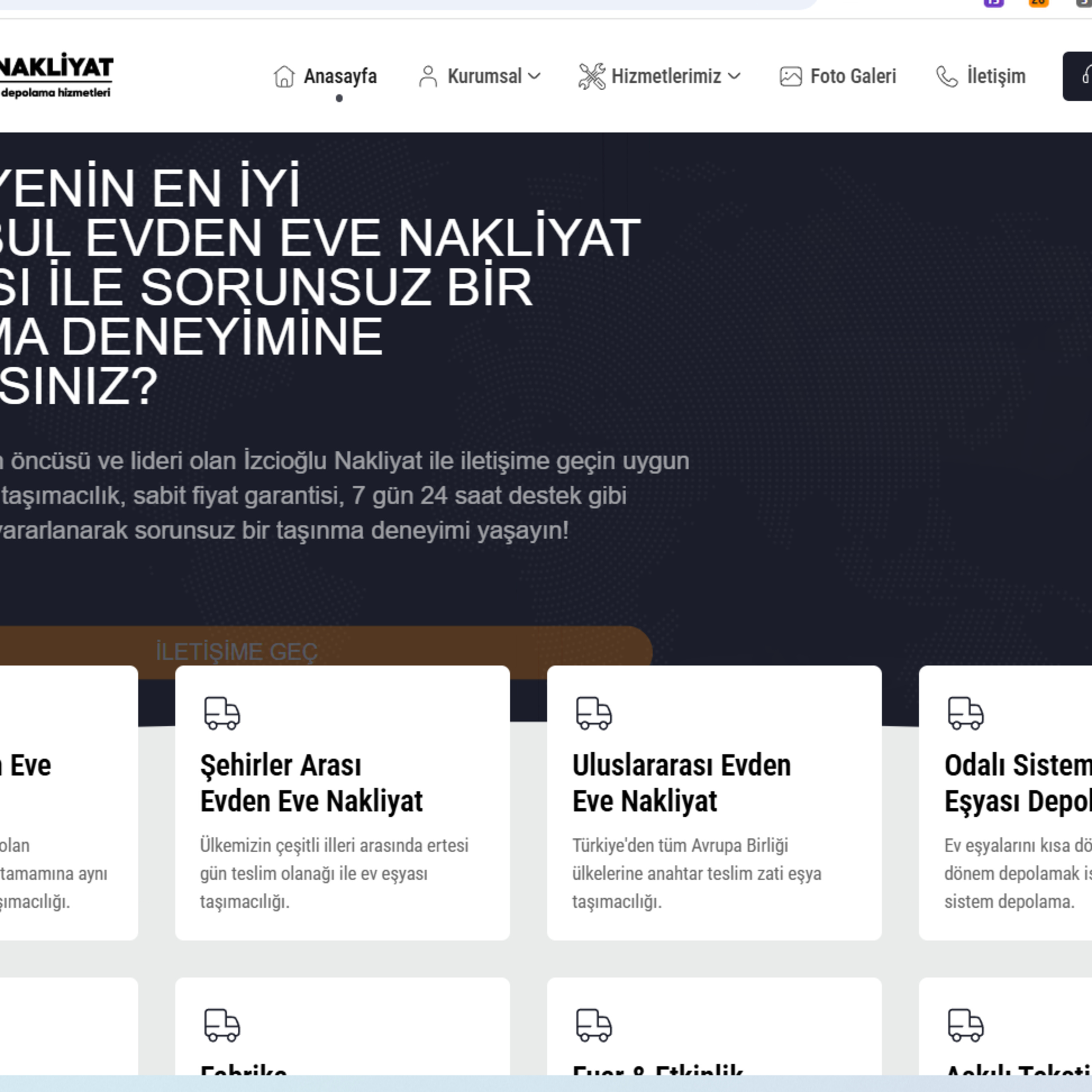The width and height of the screenshot is (1092, 1092).
Task: Click the home icon beside Anasayfa
Action: tap(284, 76)
